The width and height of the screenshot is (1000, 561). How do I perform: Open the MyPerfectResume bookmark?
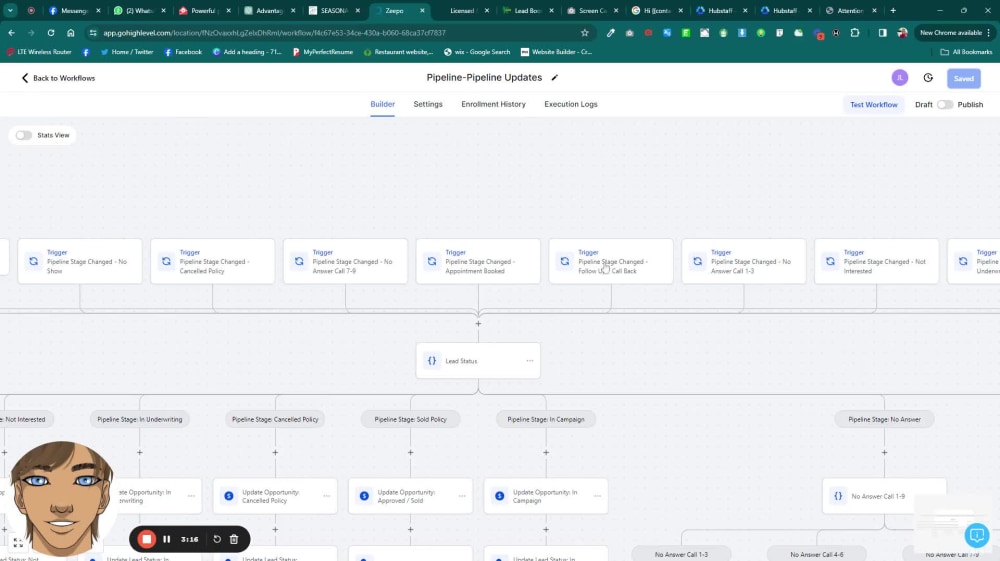coord(322,52)
